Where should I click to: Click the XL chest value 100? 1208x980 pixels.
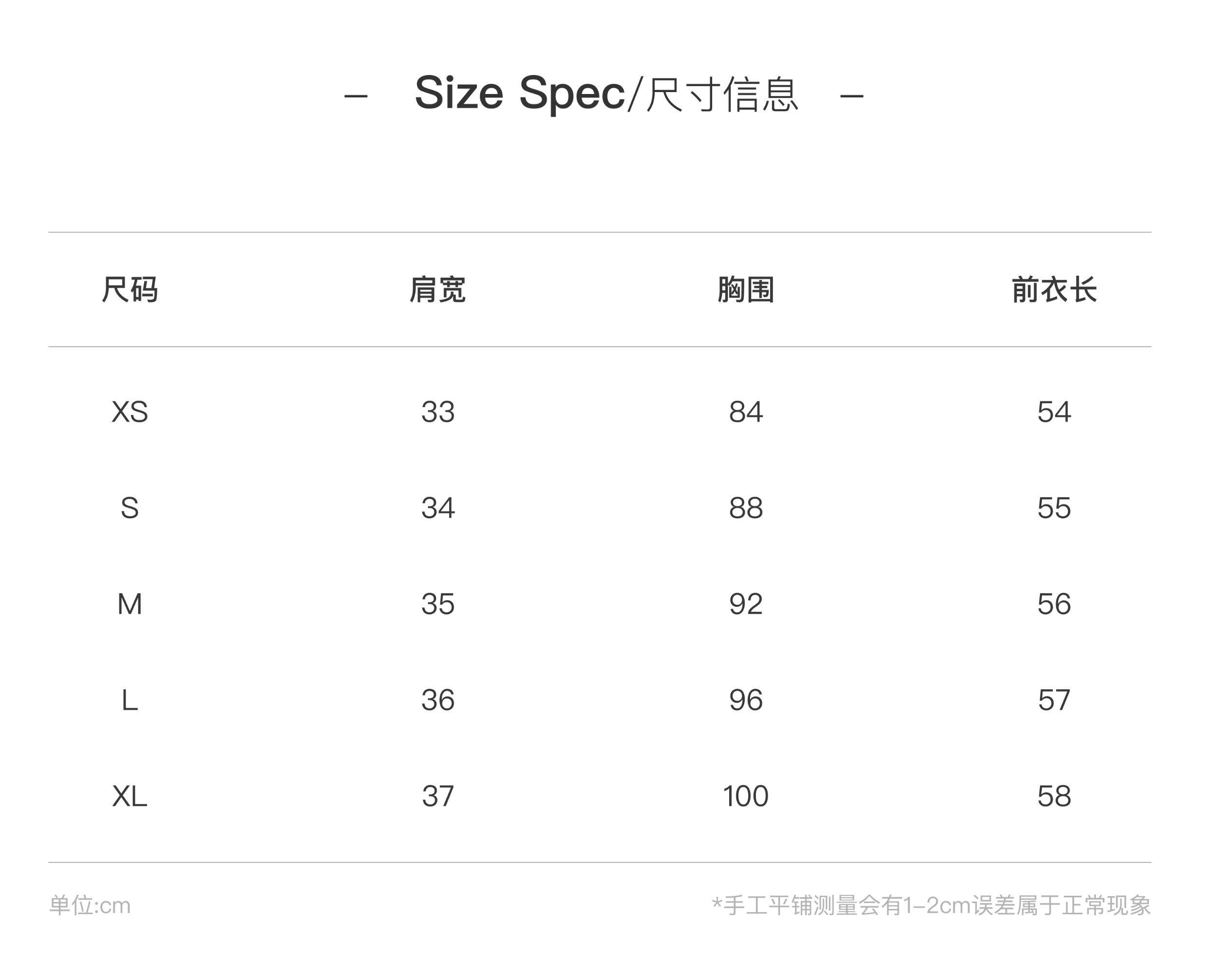746,796
